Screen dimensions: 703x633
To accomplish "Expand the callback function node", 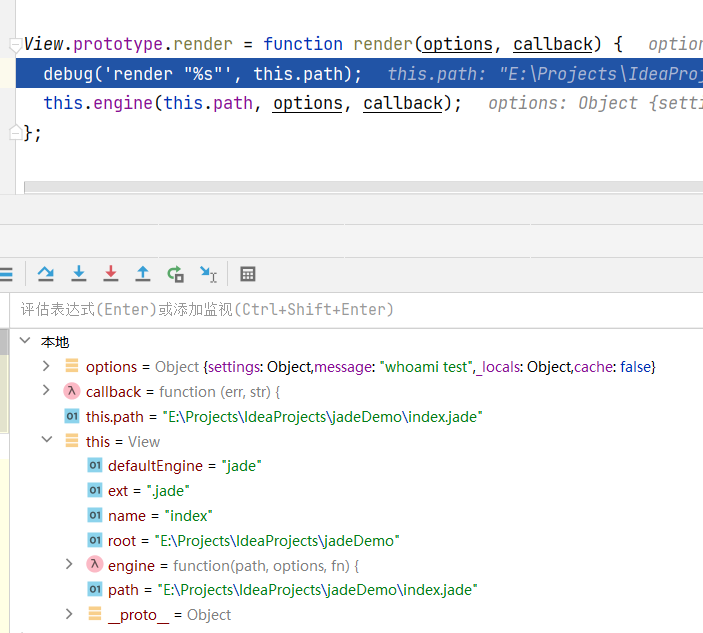I will click(x=46, y=390).
